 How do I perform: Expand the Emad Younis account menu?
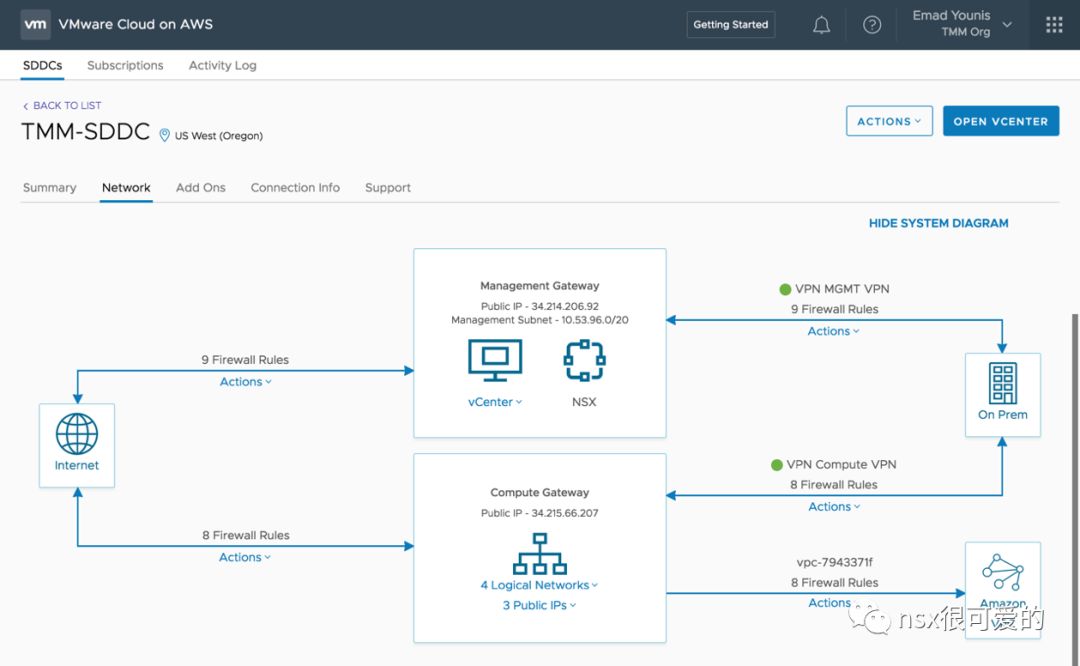pos(962,24)
